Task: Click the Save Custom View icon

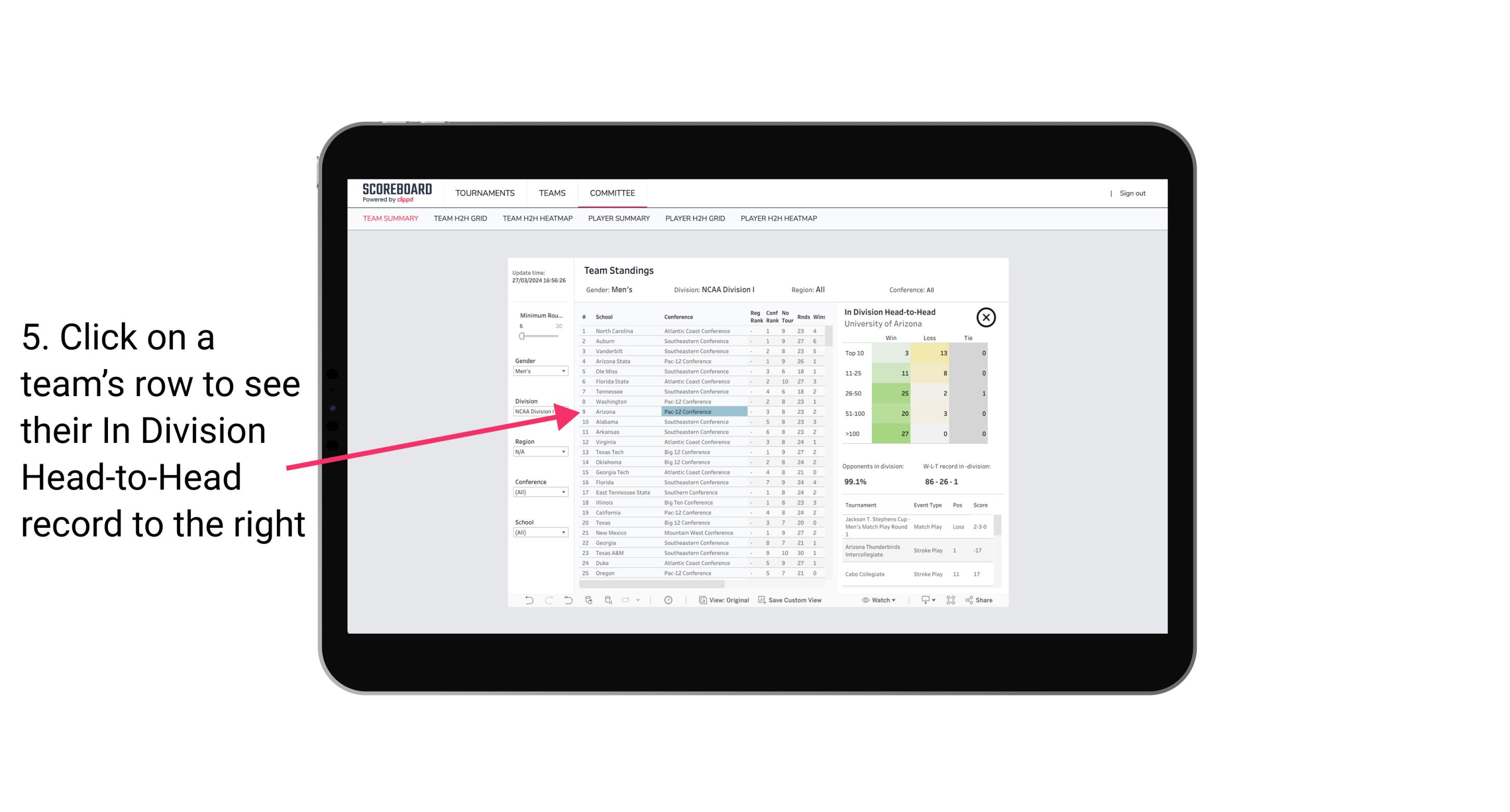Action: point(762,600)
